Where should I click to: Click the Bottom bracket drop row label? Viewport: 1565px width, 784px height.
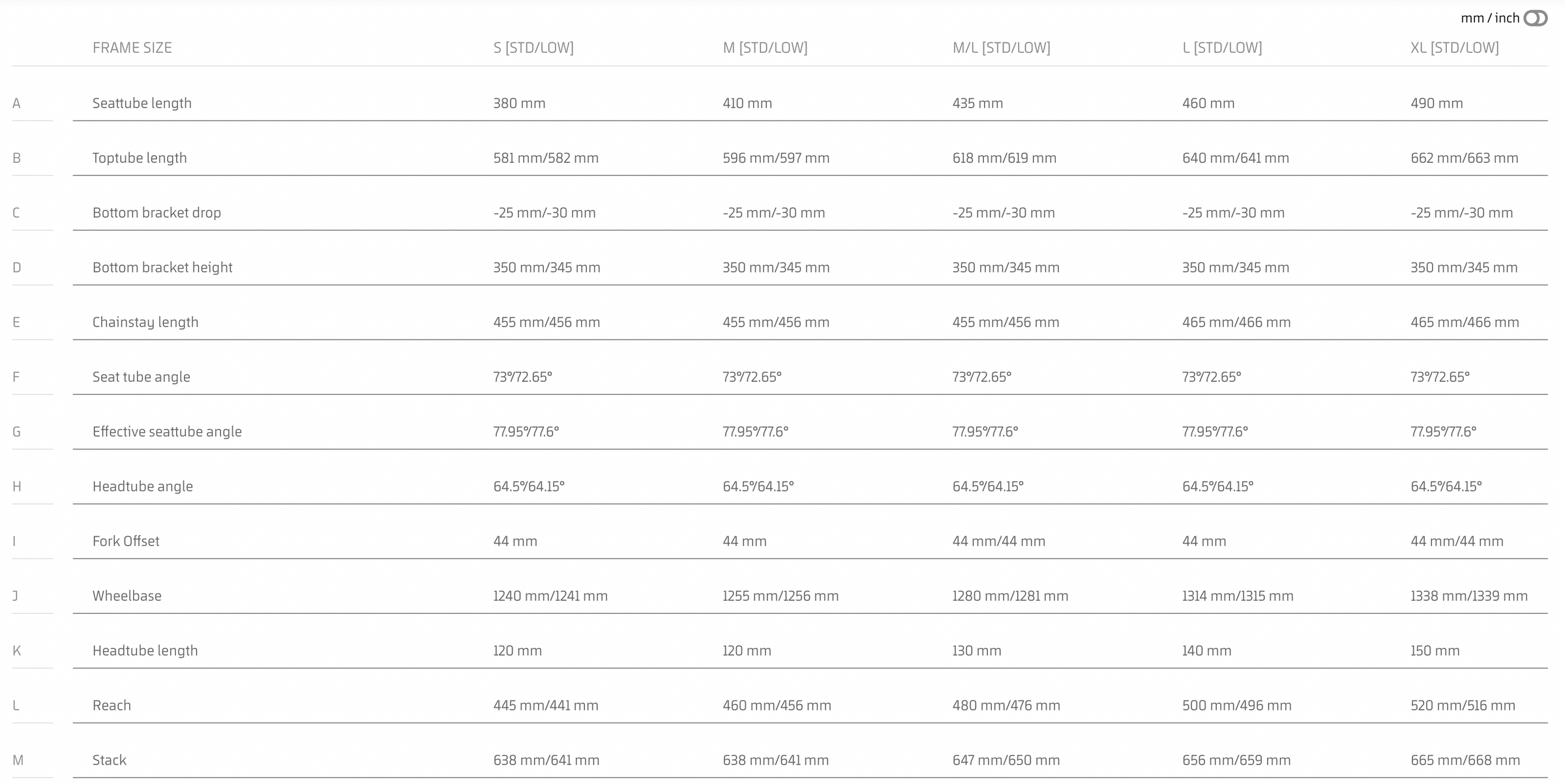pyautogui.click(x=156, y=212)
